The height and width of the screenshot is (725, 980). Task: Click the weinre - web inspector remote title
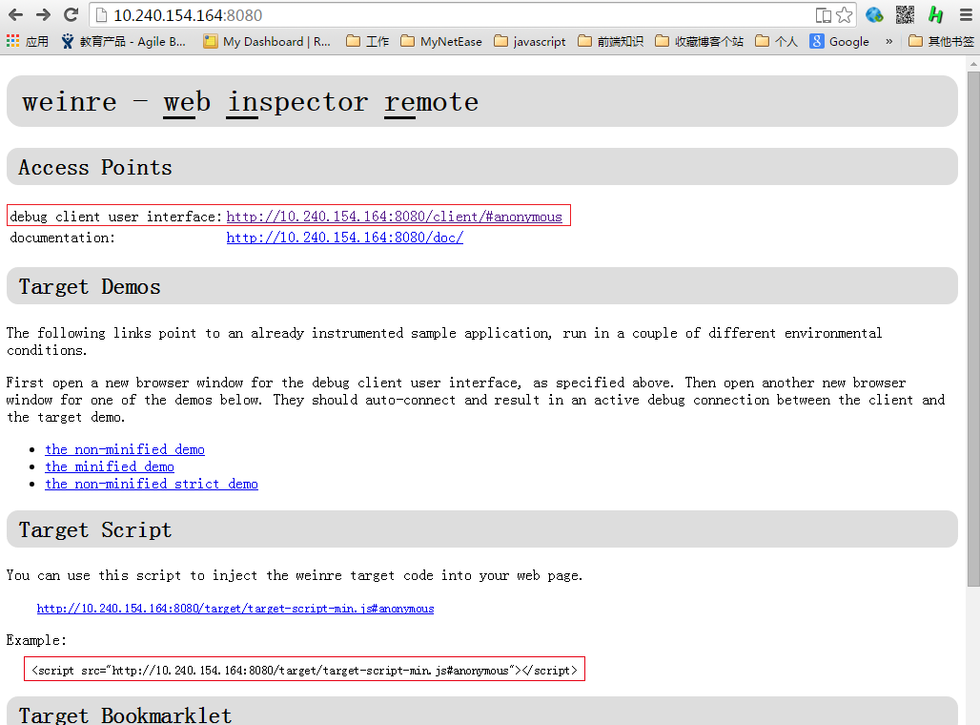250,102
